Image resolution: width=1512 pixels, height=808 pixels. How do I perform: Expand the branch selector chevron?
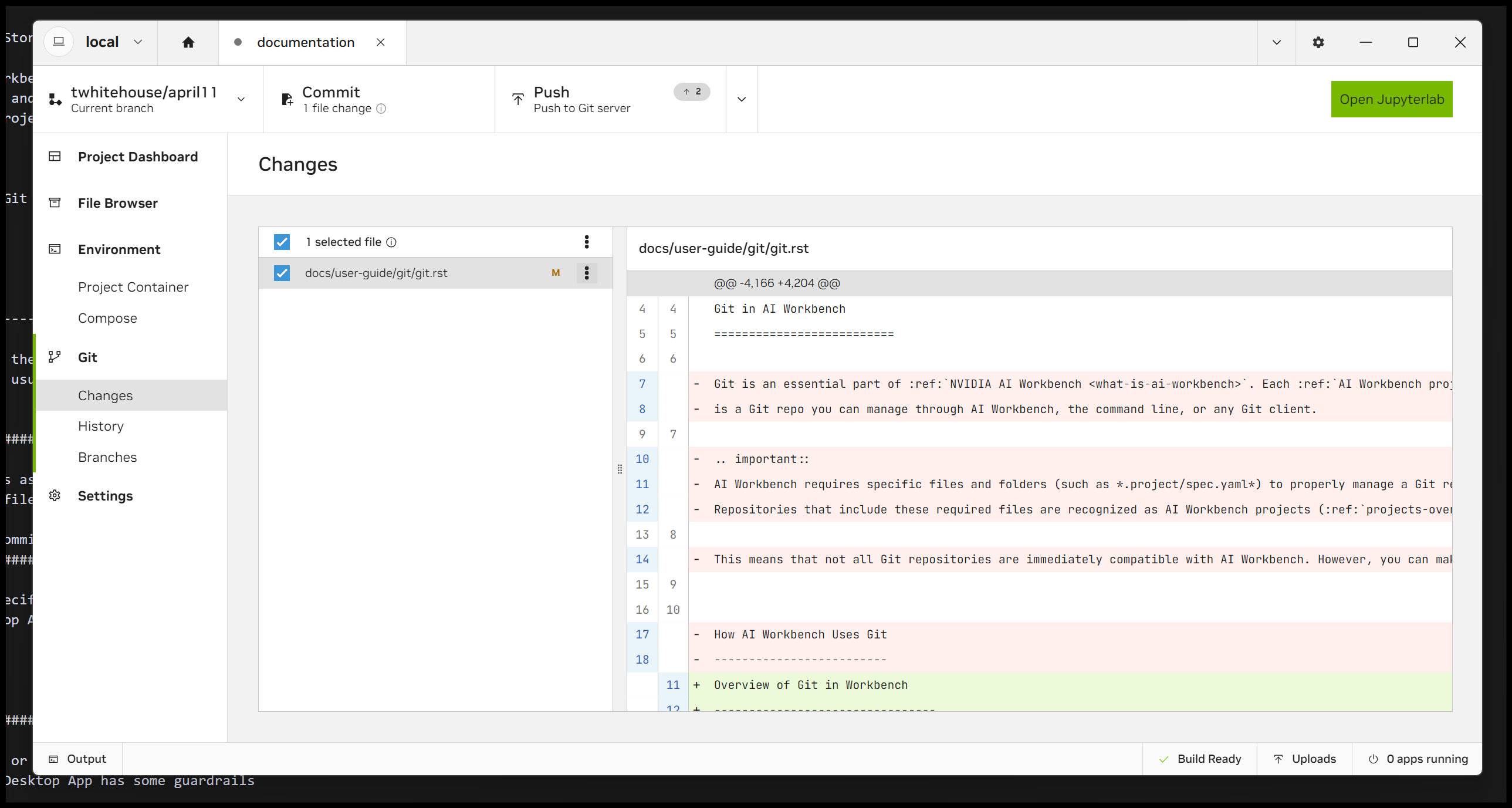(241, 99)
